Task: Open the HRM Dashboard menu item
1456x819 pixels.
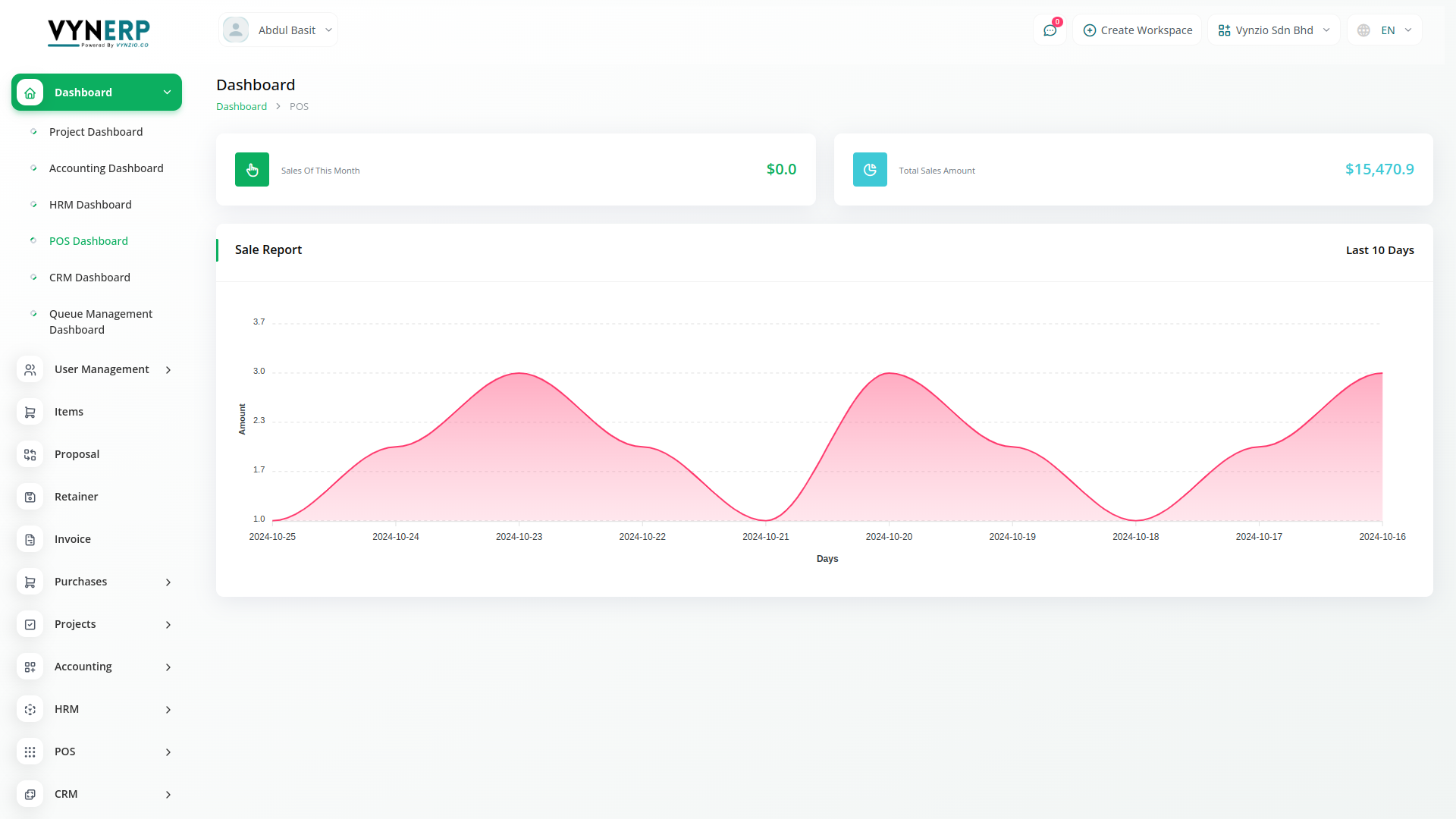Action: (90, 205)
